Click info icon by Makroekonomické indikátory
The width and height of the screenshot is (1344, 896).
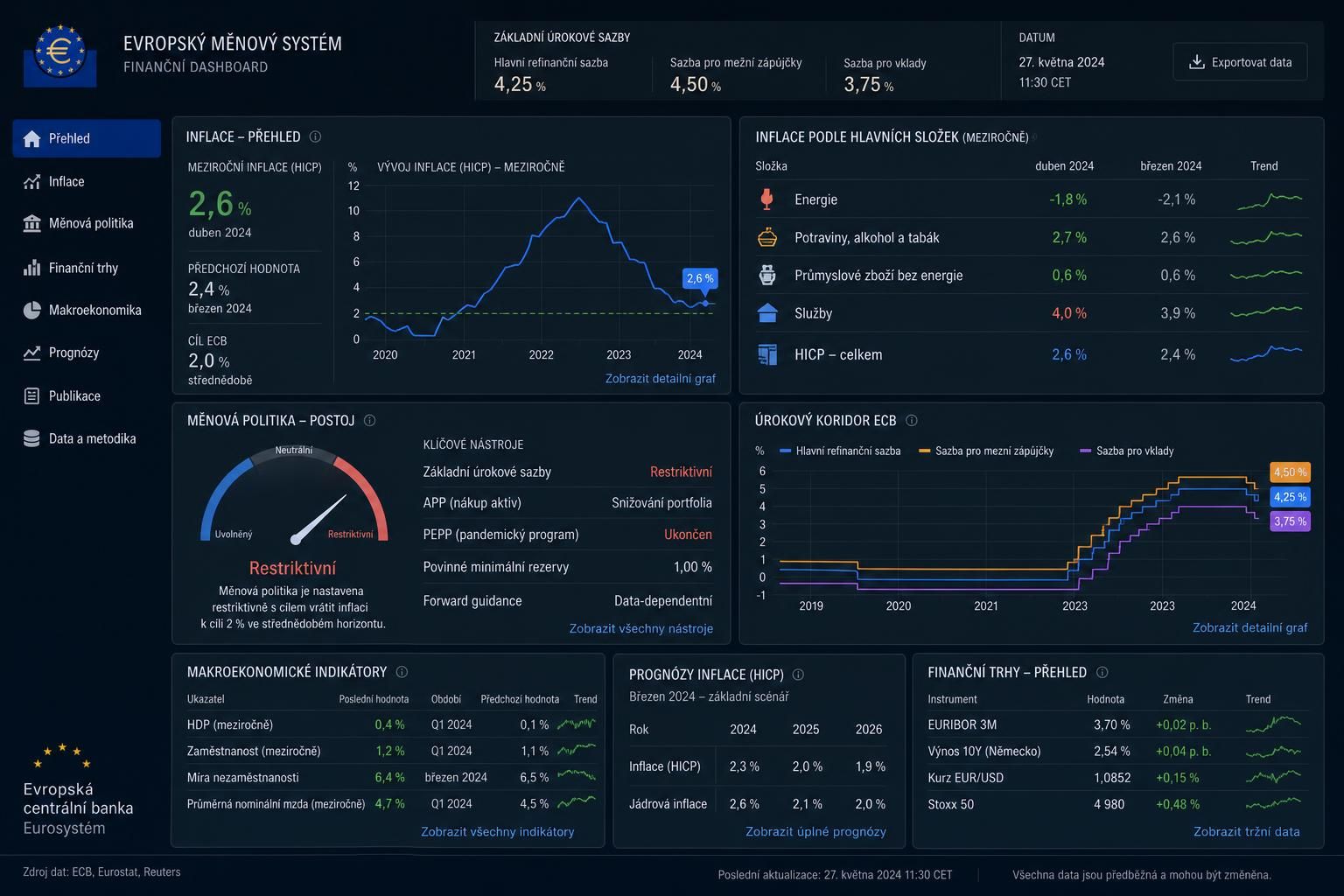click(x=402, y=672)
